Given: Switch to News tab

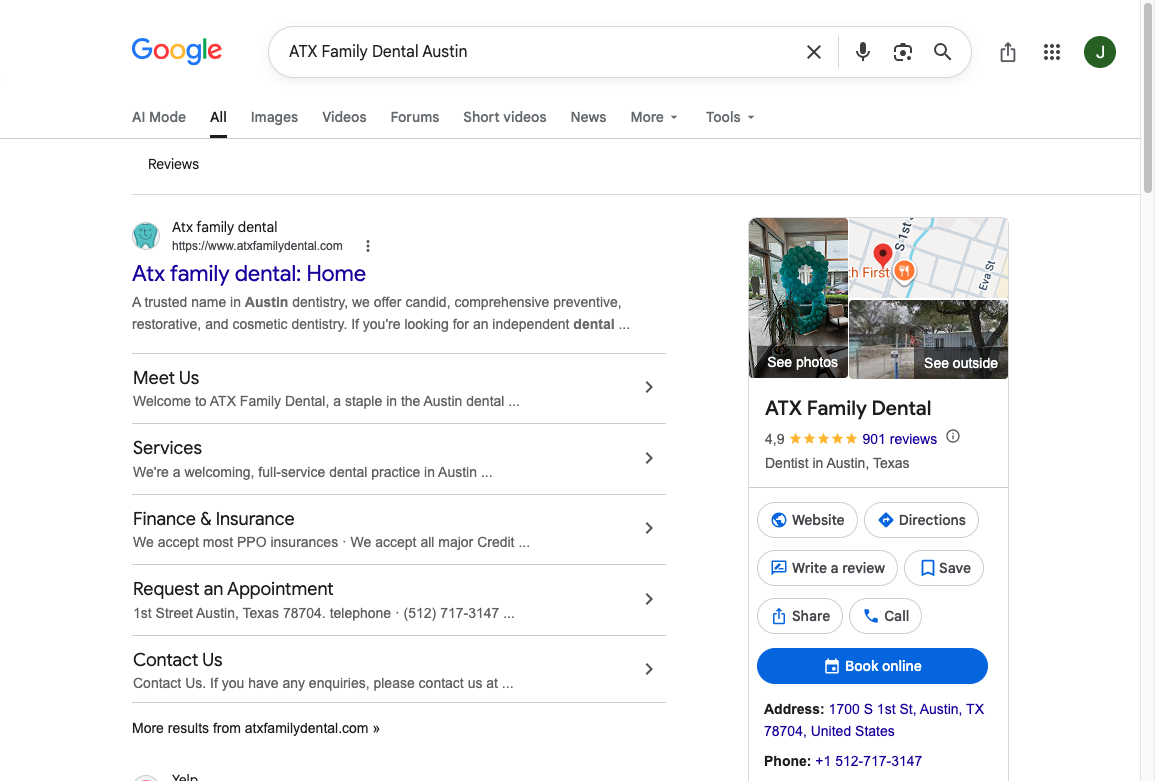Looking at the screenshot, I should tap(588, 117).
